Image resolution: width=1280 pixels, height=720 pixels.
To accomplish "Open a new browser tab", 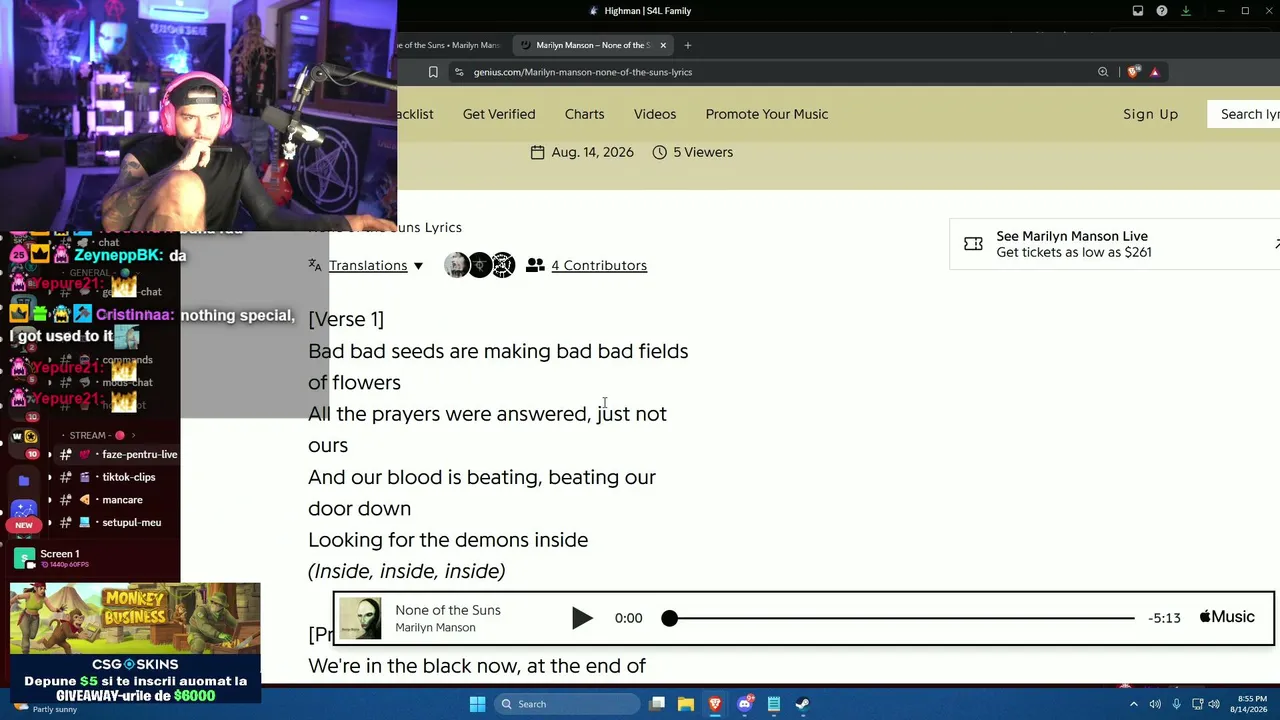I will coord(687,45).
